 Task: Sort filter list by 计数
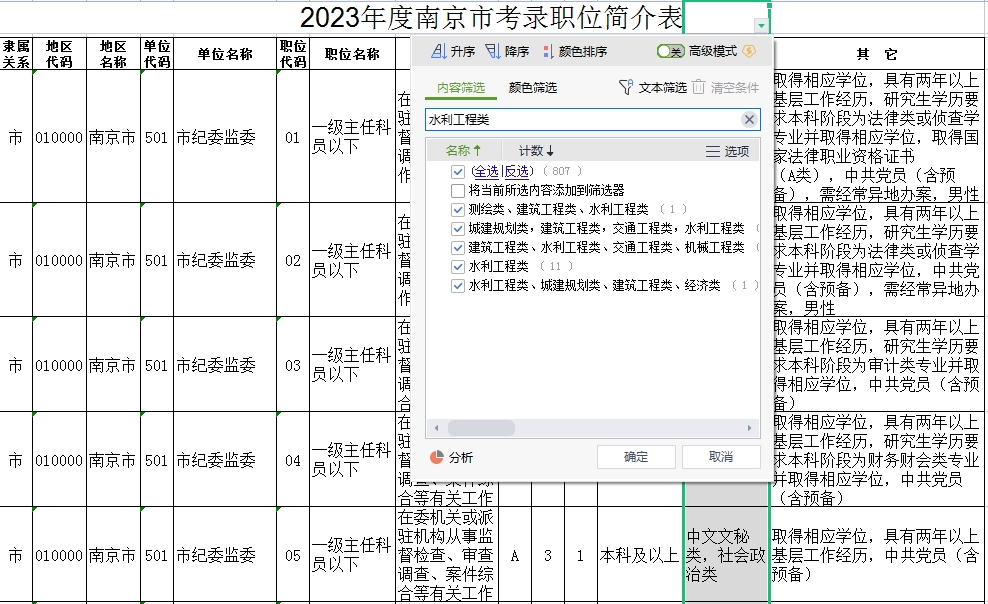(x=536, y=151)
